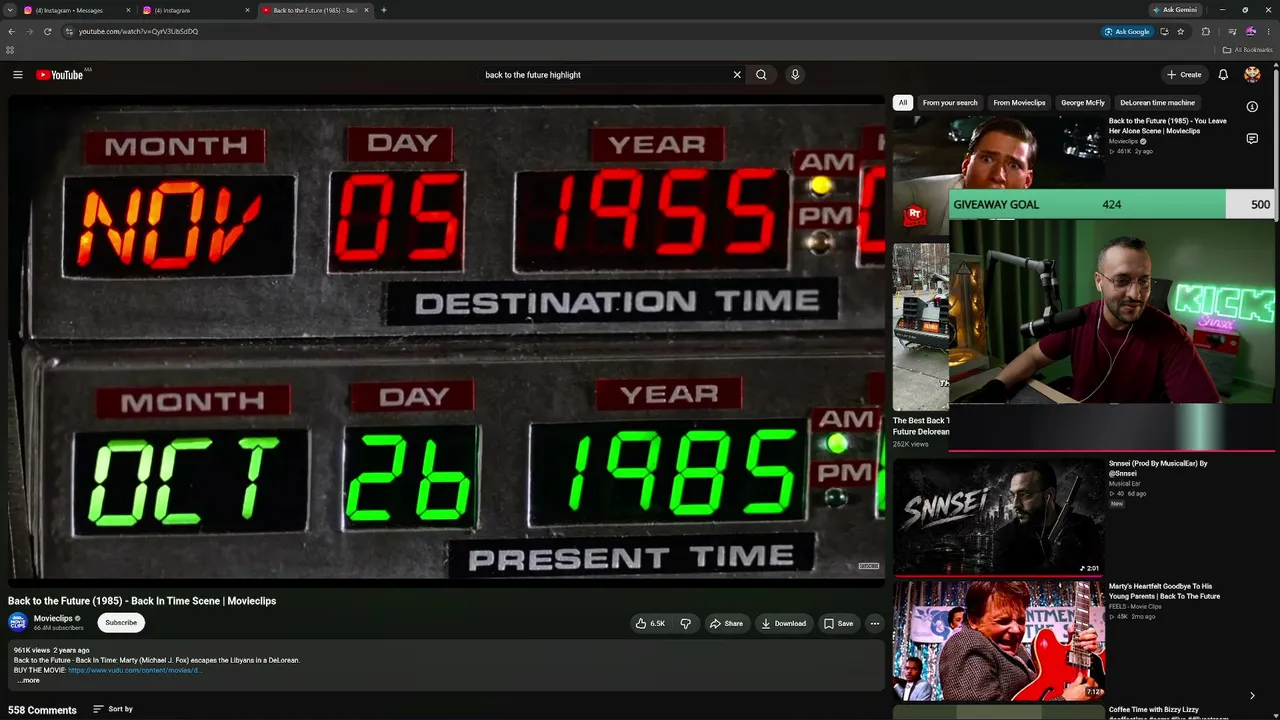The width and height of the screenshot is (1280, 720).
Task: Save the video to a playlist
Action: click(x=839, y=623)
